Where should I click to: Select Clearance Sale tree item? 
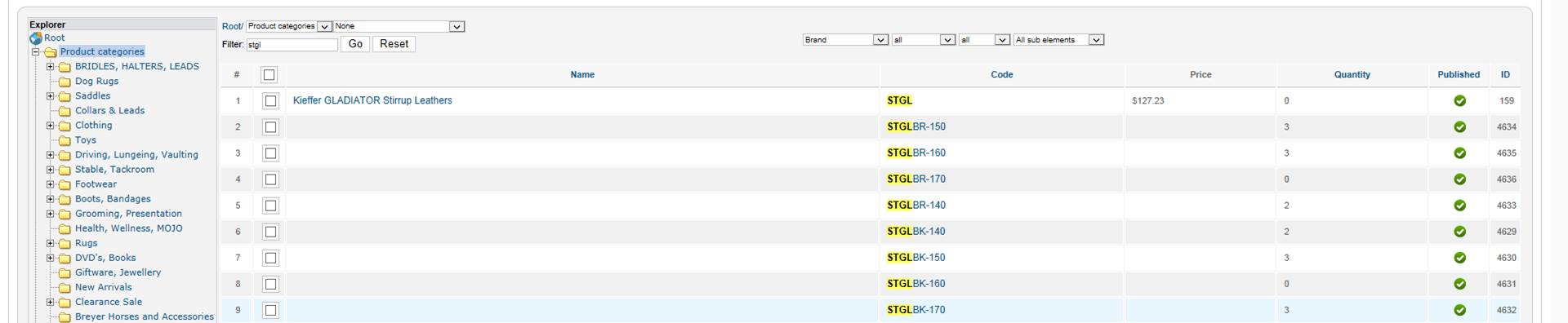tap(109, 302)
